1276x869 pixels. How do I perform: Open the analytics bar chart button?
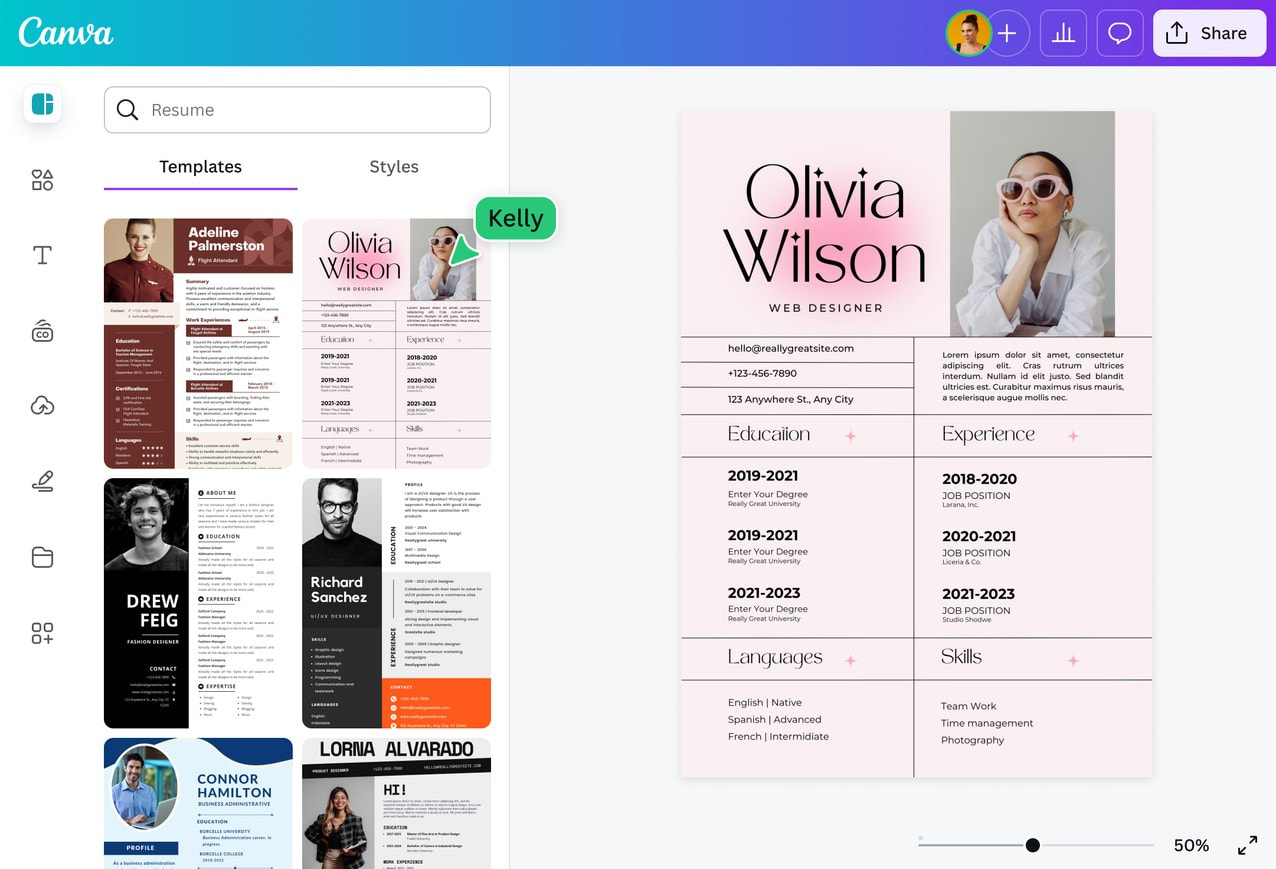click(x=1063, y=34)
